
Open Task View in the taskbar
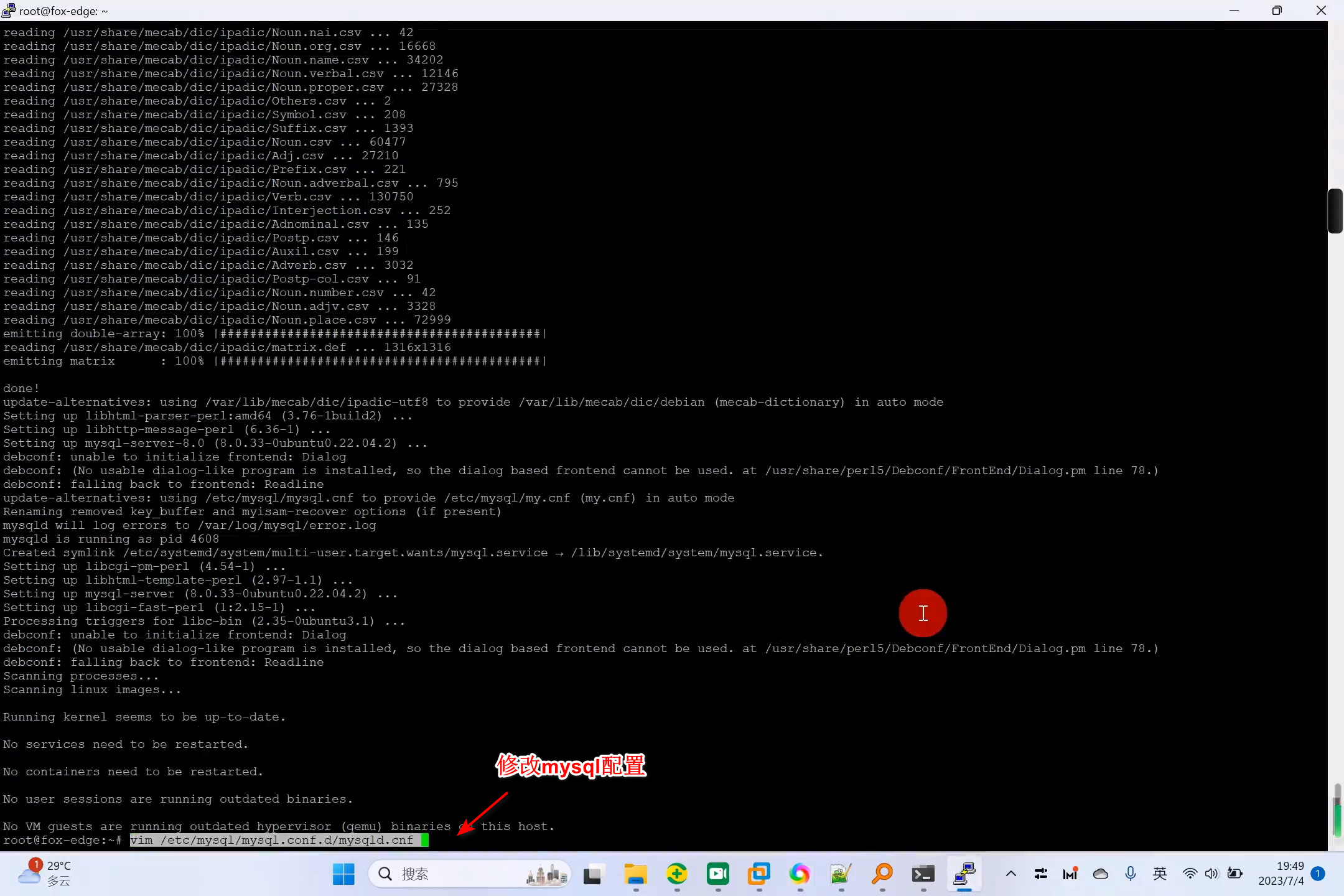point(592,874)
